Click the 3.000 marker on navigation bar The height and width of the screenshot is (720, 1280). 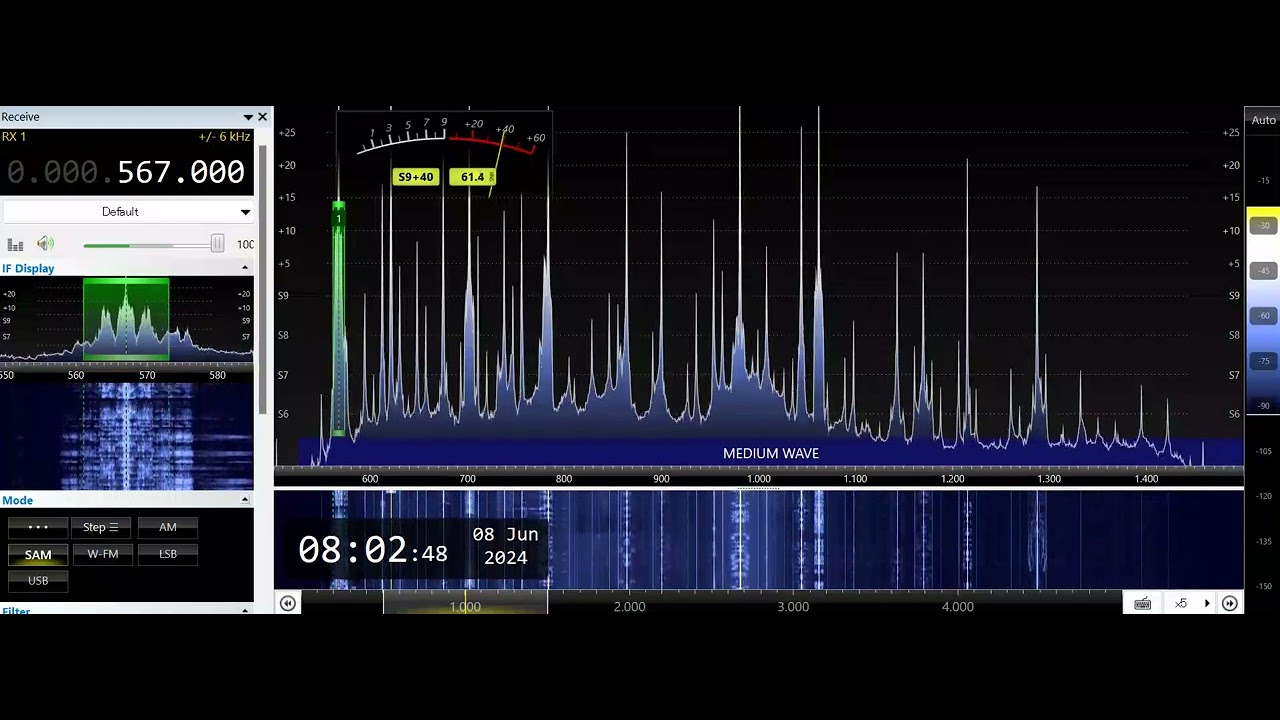pyautogui.click(x=793, y=607)
